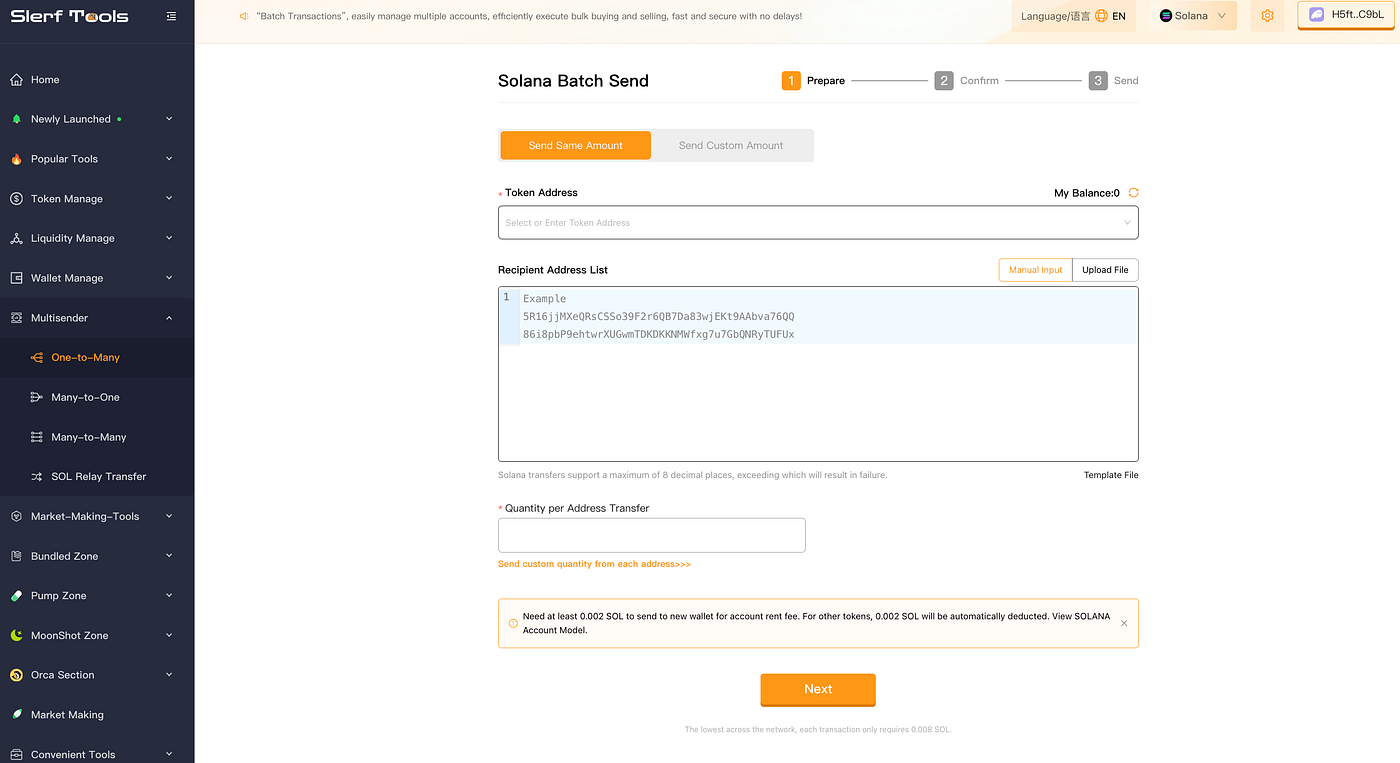The image size is (1400, 763).
Task: Expand the Pump Zone chevron
Action: tap(169, 596)
